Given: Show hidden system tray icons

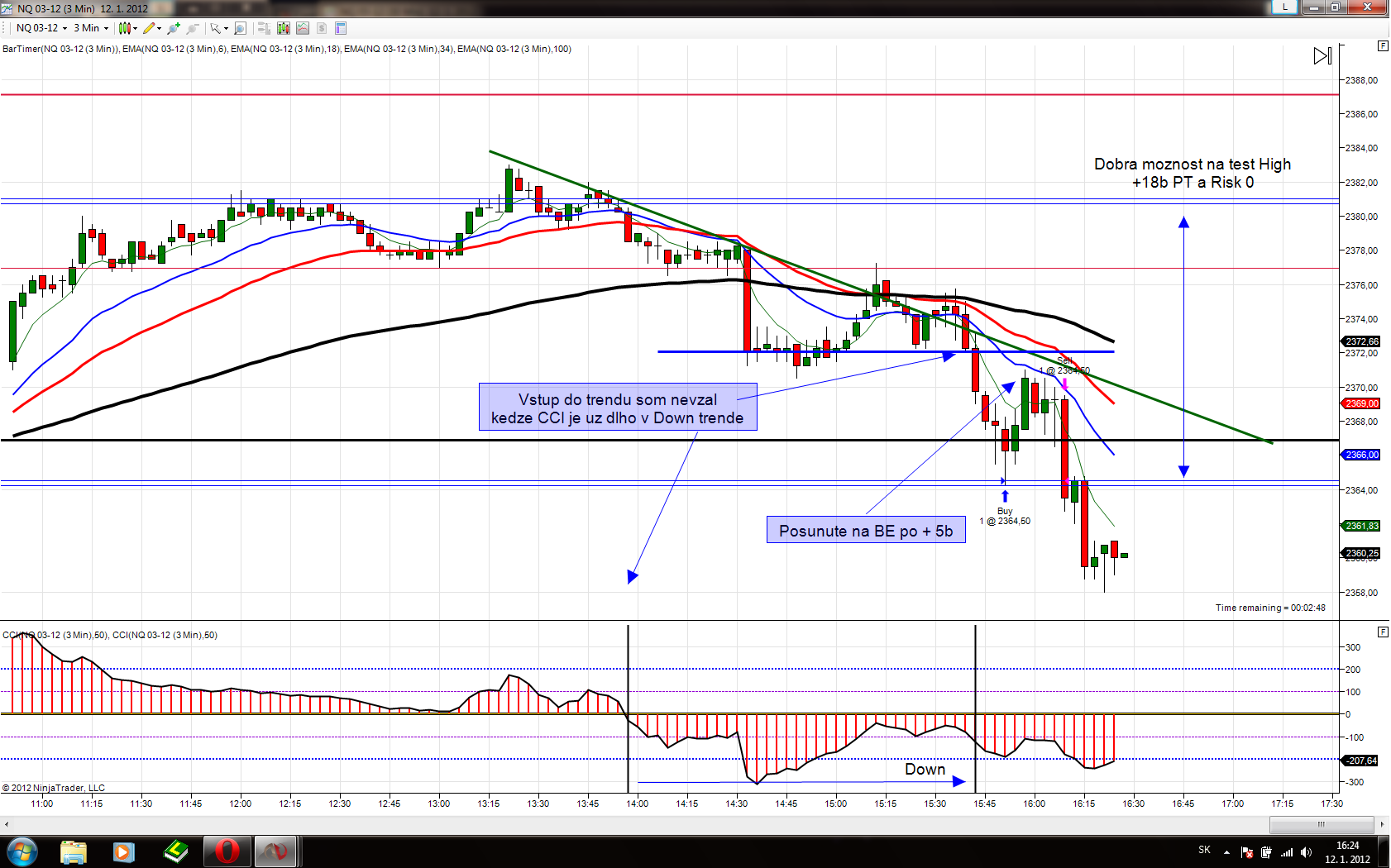Looking at the screenshot, I should [x=1226, y=851].
